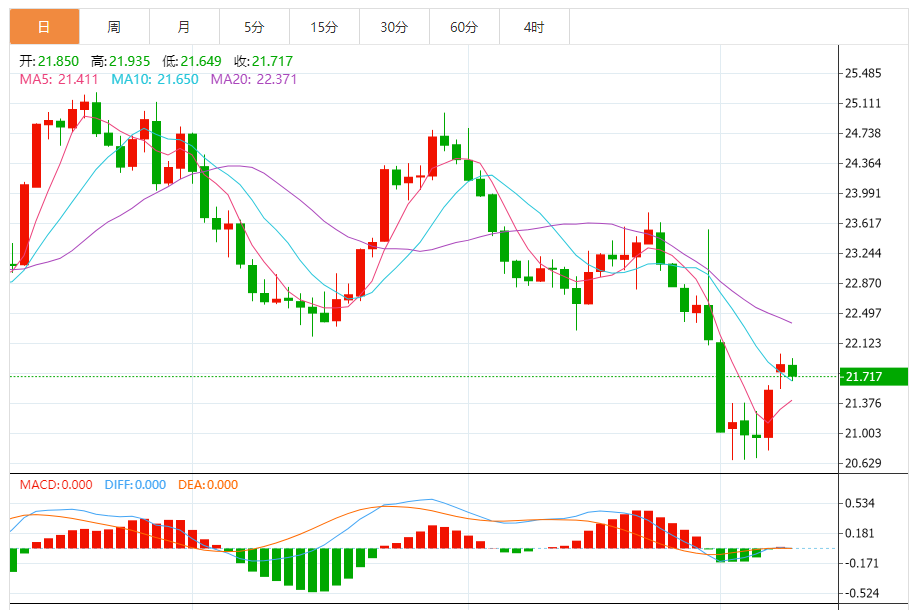Click the MA20: 22.371 indicator label
Screen dimensions: 914x610
coord(254,79)
